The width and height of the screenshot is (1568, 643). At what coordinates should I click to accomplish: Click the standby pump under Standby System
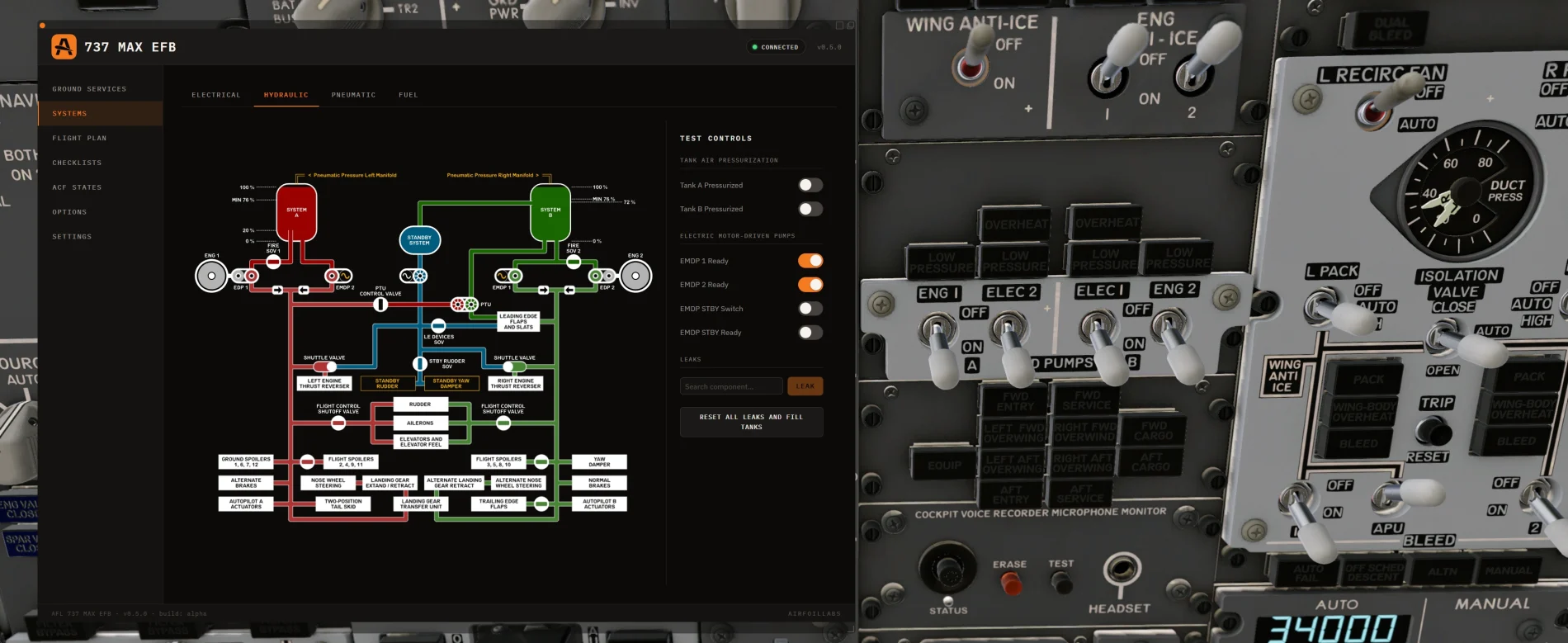point(413,276)
